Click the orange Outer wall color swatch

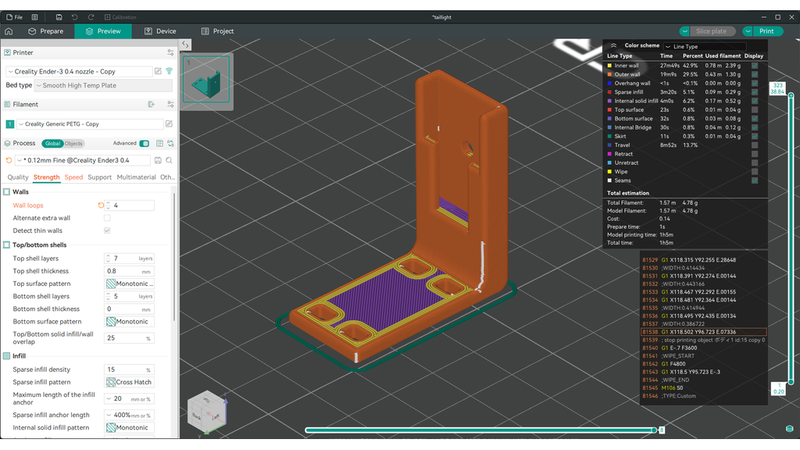coord(610,74)
